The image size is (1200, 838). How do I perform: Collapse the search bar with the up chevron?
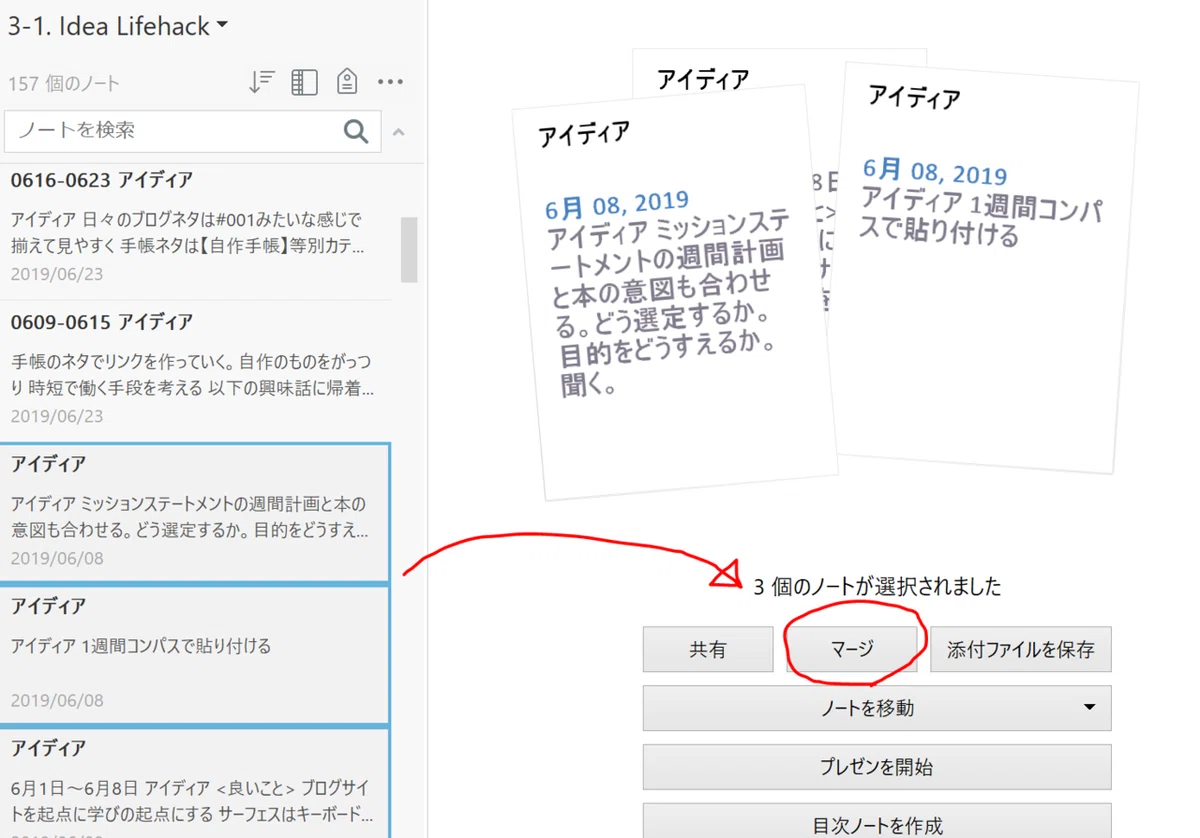[398, 132]
